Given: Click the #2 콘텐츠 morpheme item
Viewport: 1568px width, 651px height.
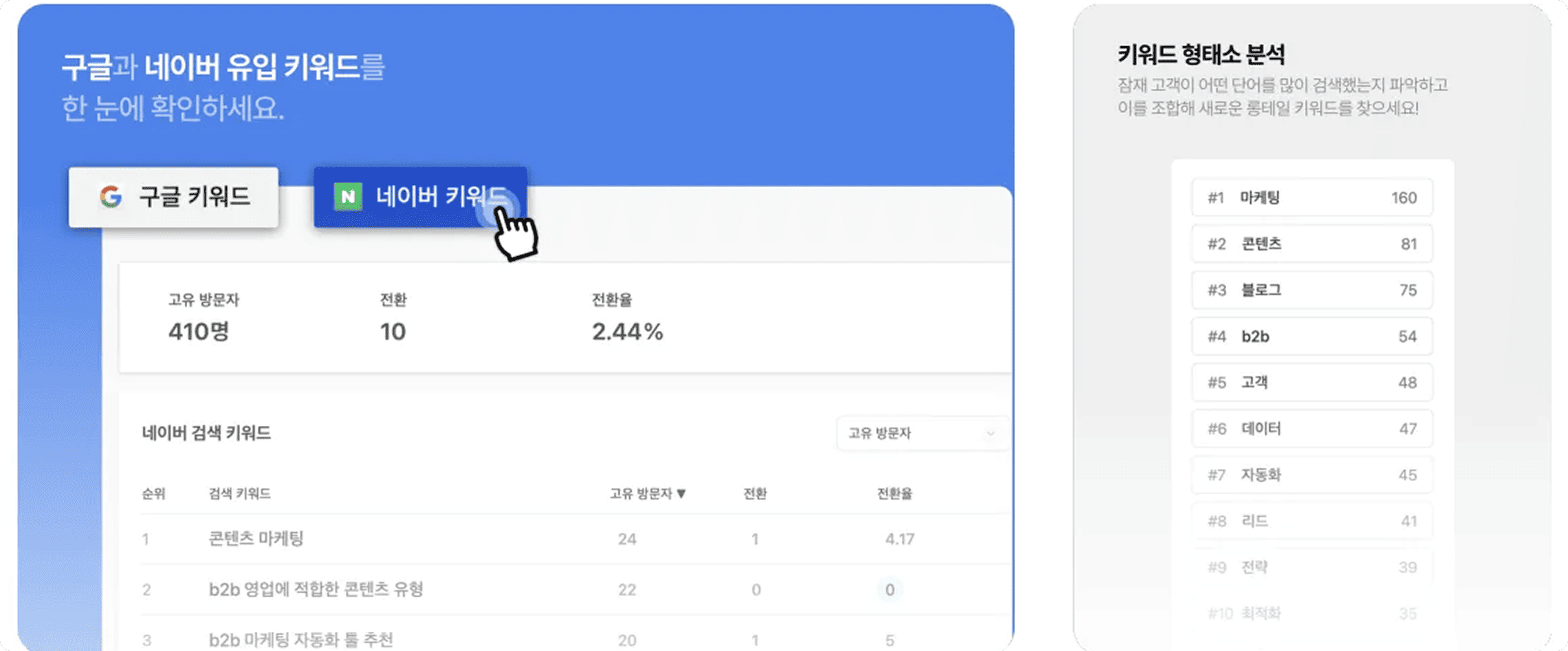Looking at the screenshot, I should [1312, 244].
